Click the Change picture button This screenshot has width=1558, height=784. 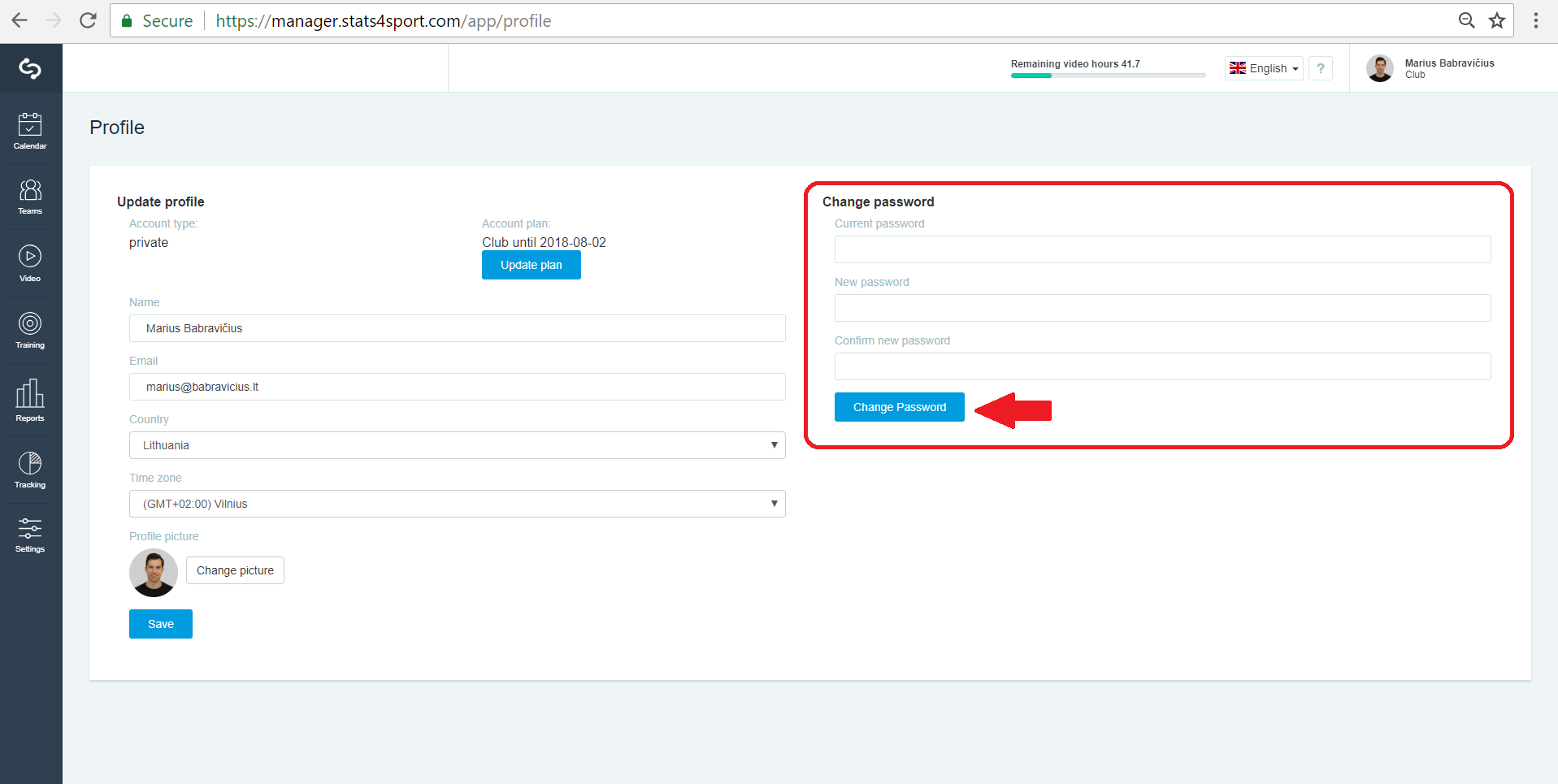(235, 570)
